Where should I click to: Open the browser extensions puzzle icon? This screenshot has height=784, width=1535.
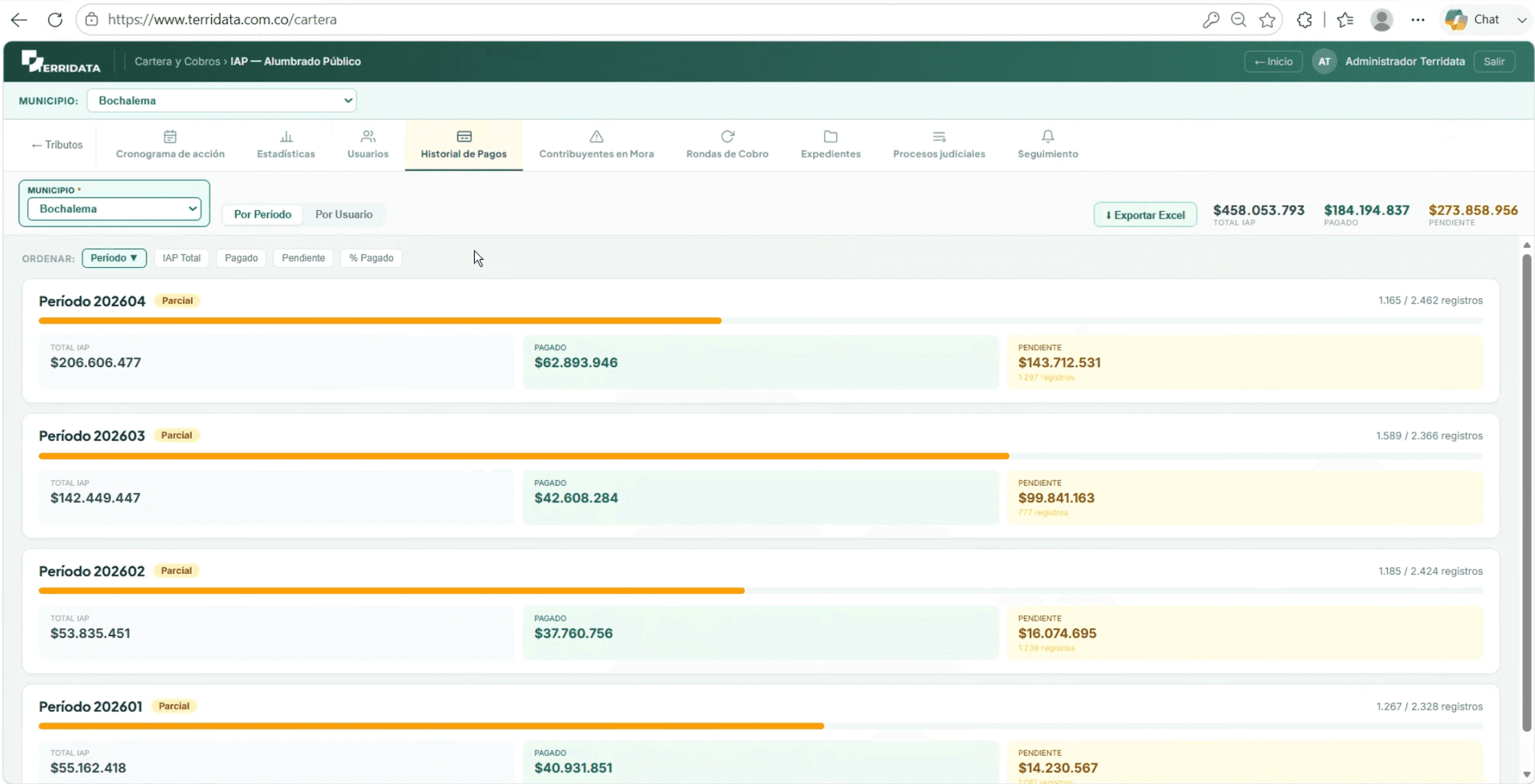click(1305, 20)
